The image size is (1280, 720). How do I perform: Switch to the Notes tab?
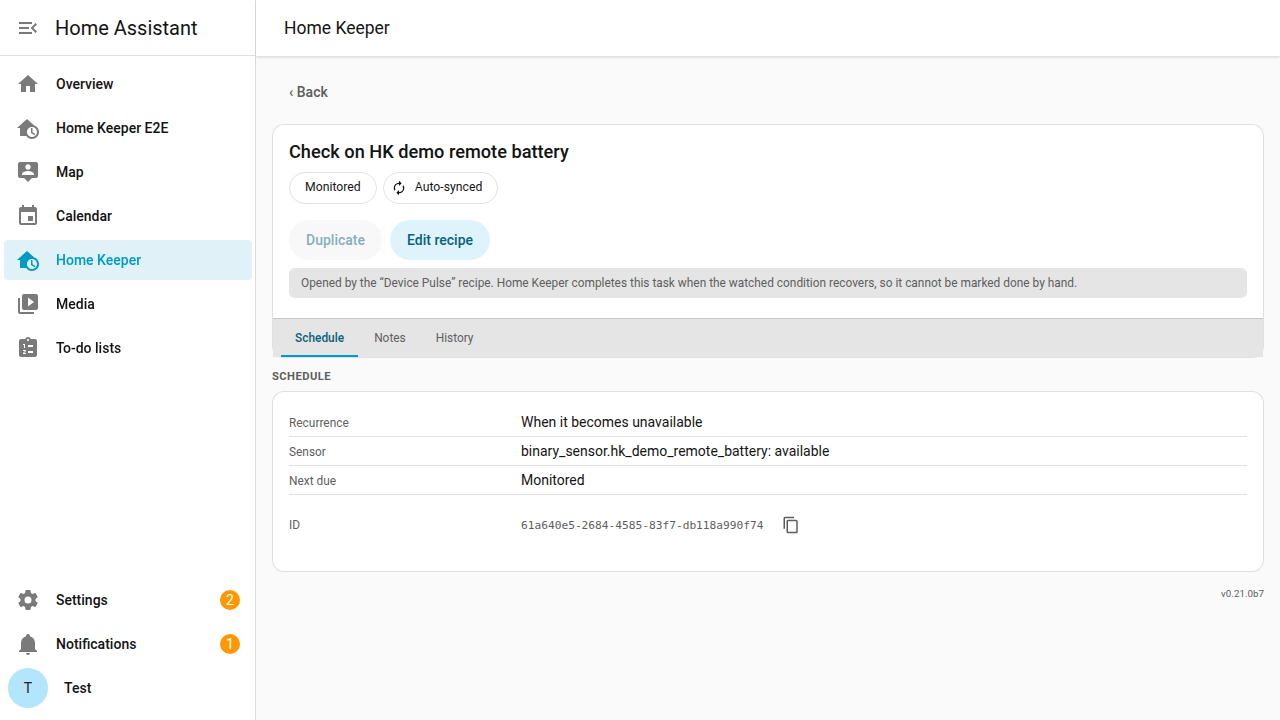click(x=390, y=338)
